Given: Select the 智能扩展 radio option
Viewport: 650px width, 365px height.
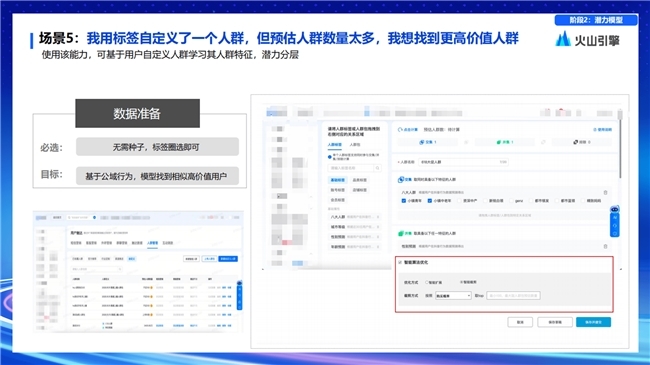Looking at the screenshot, I should pyautogui.click(x=427, y=282).
